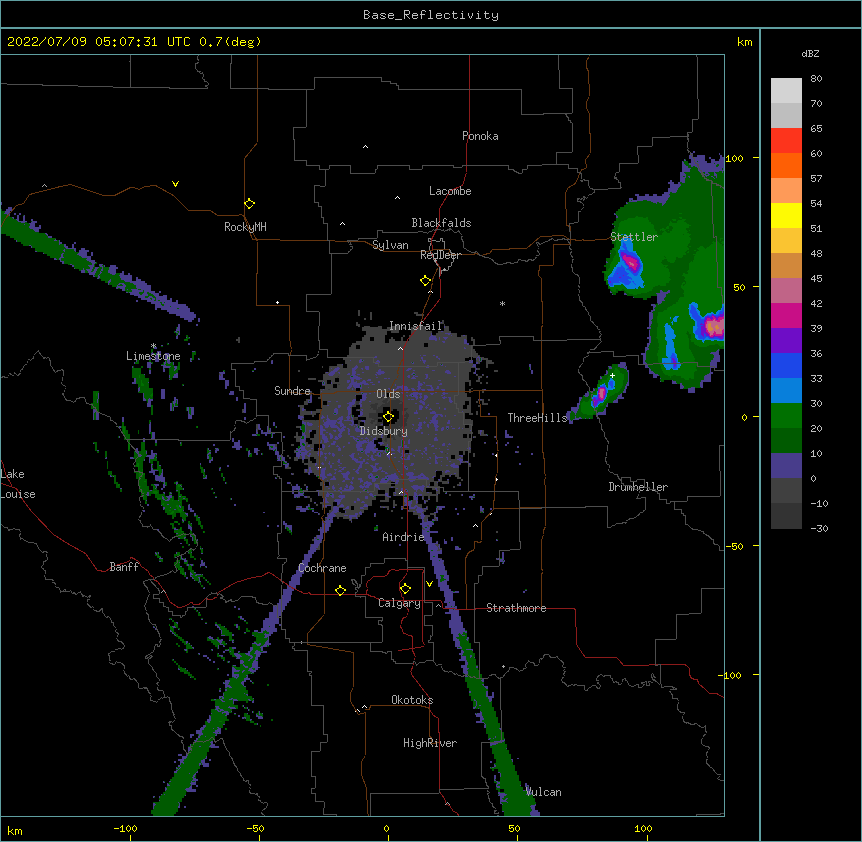Image resolution: width=862 pixels, height=842 pixels.
Task: Click the Lake Louise label
Action: click(x=18, y=484)
